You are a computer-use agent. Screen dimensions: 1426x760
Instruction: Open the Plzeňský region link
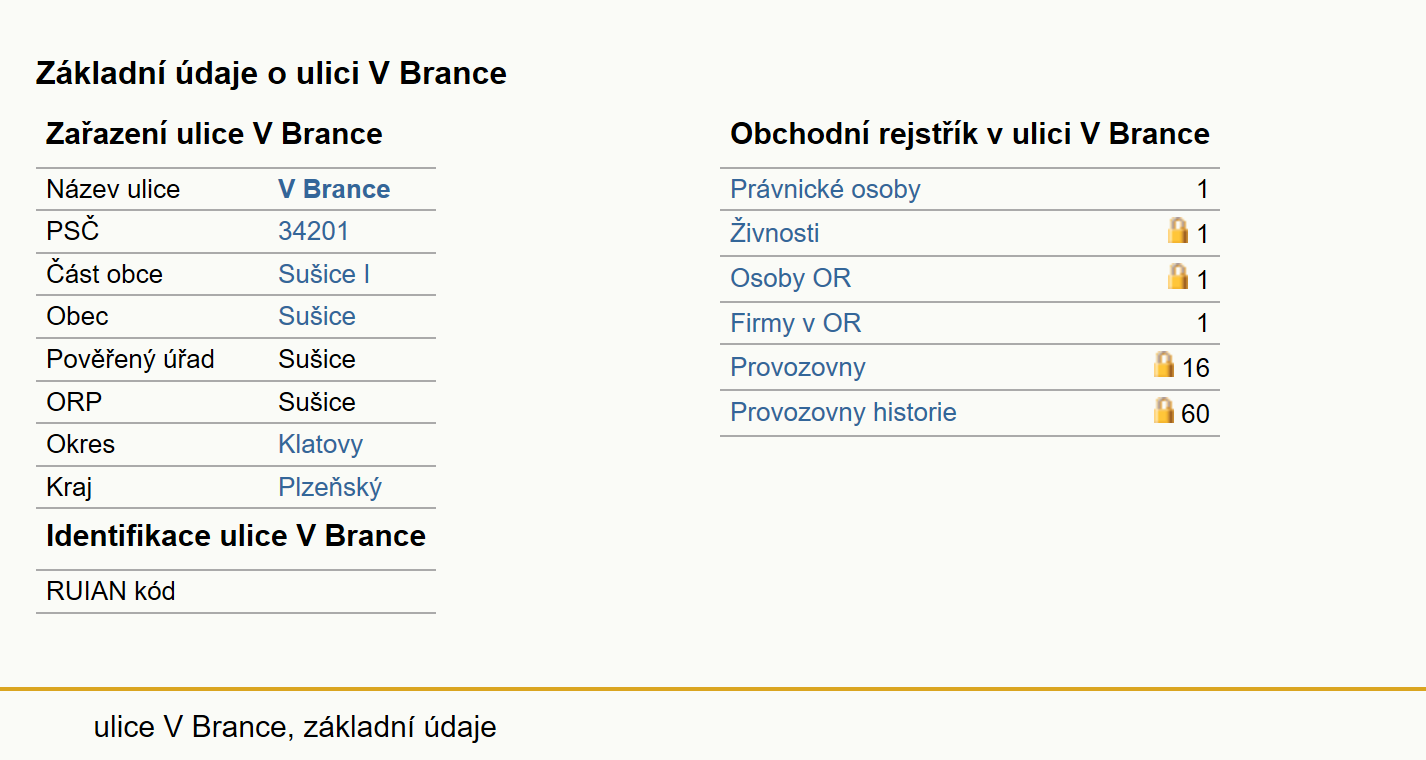click(x=330, y=487)
